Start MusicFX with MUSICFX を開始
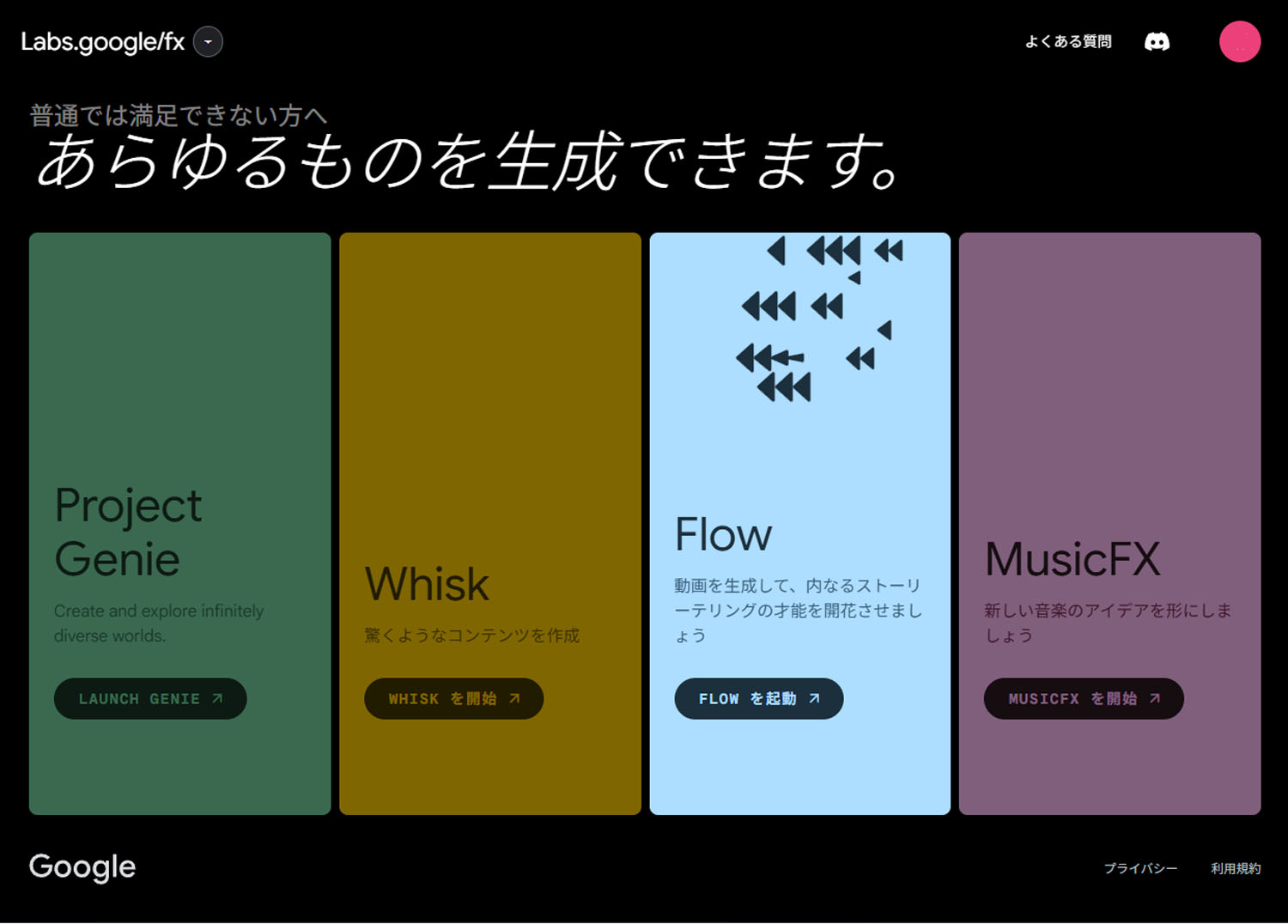 [x=1083, y=698]
